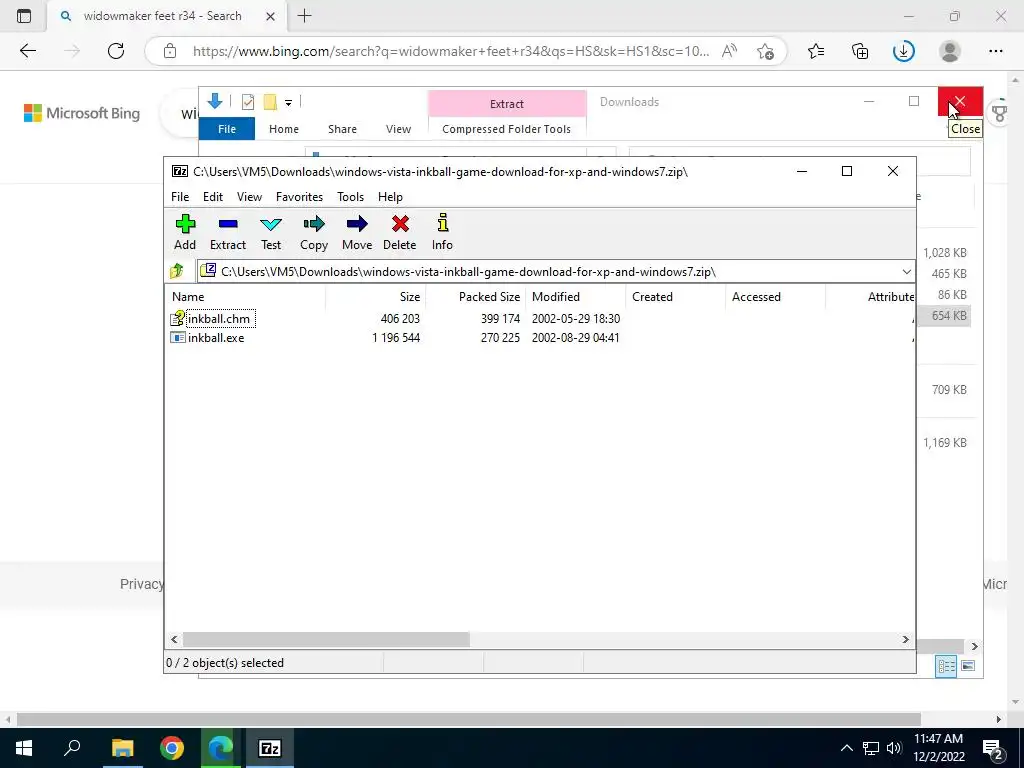The width and height of the screenshot is (1024, 768).
Task: Open the 7-Zip Edit menu
Action: [x=213, y=197]
